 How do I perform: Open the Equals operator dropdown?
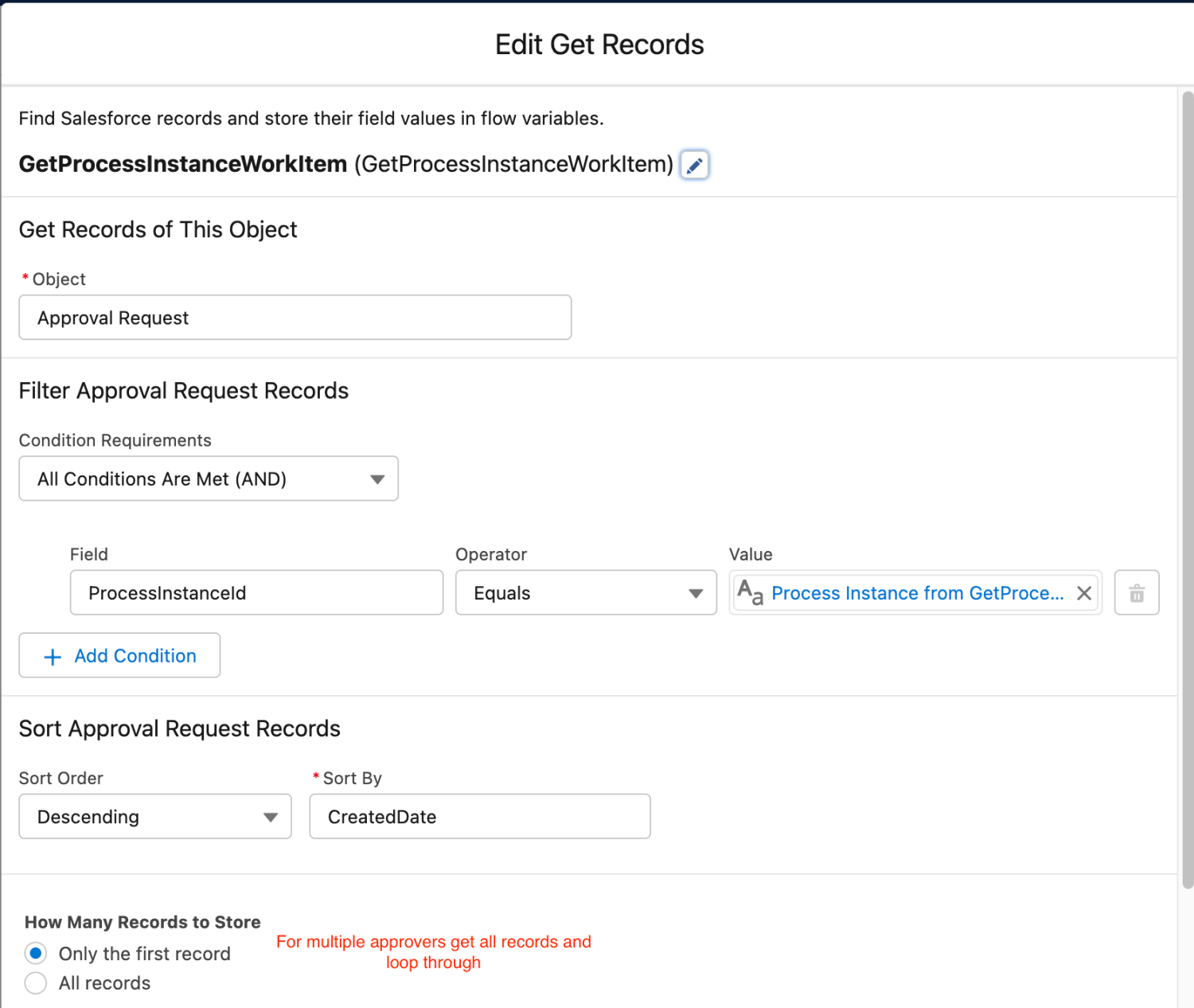(x=586, y=593)
